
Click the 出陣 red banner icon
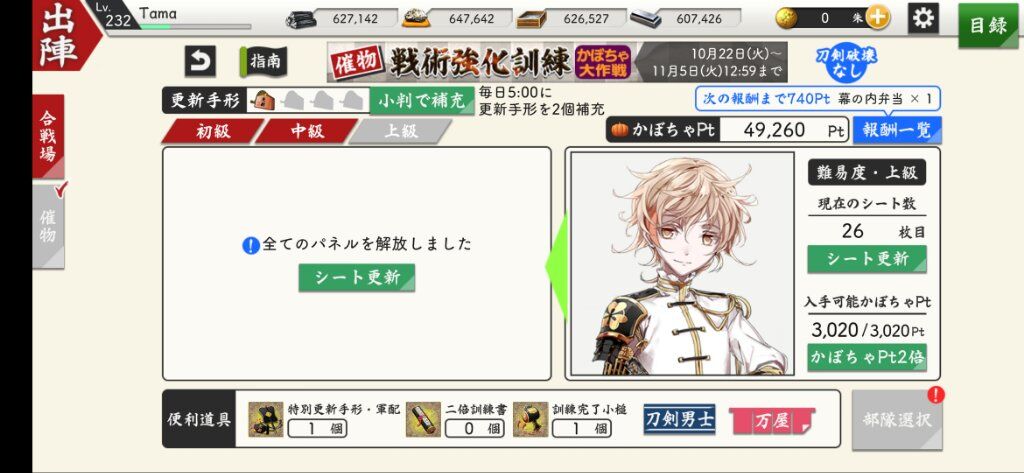point(61,35)
